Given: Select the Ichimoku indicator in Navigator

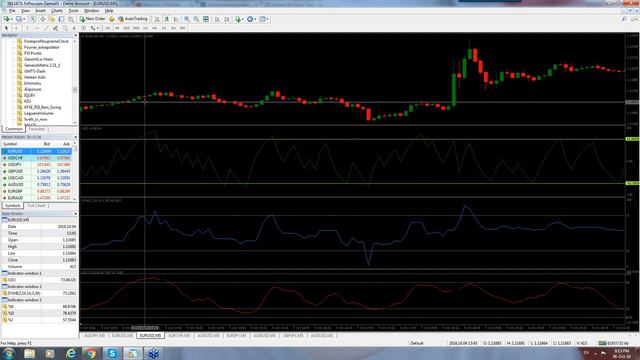Looking at the screenshot, I should [x=32, y=83].
